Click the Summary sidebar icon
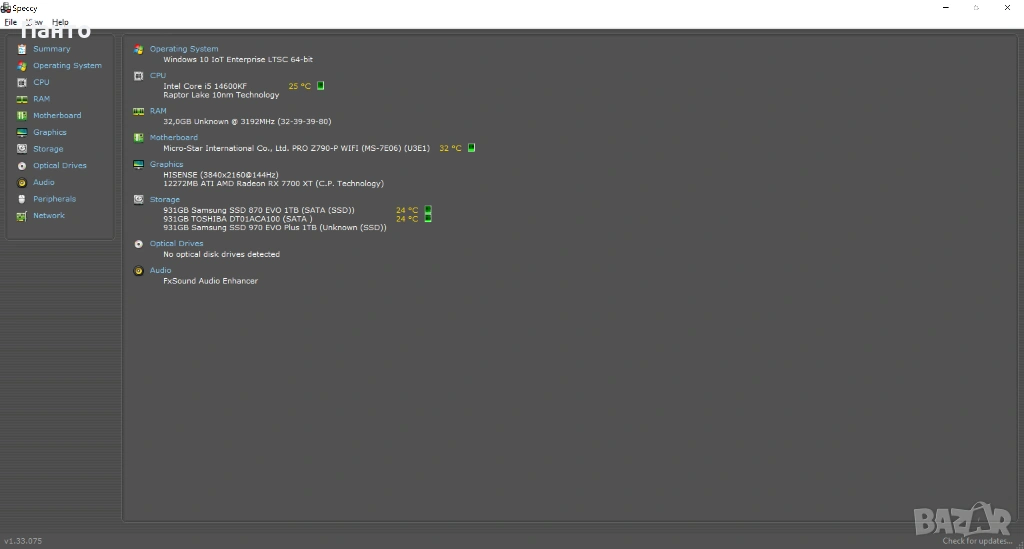This screenshot has width=1024, height=549. coord(22,49)
